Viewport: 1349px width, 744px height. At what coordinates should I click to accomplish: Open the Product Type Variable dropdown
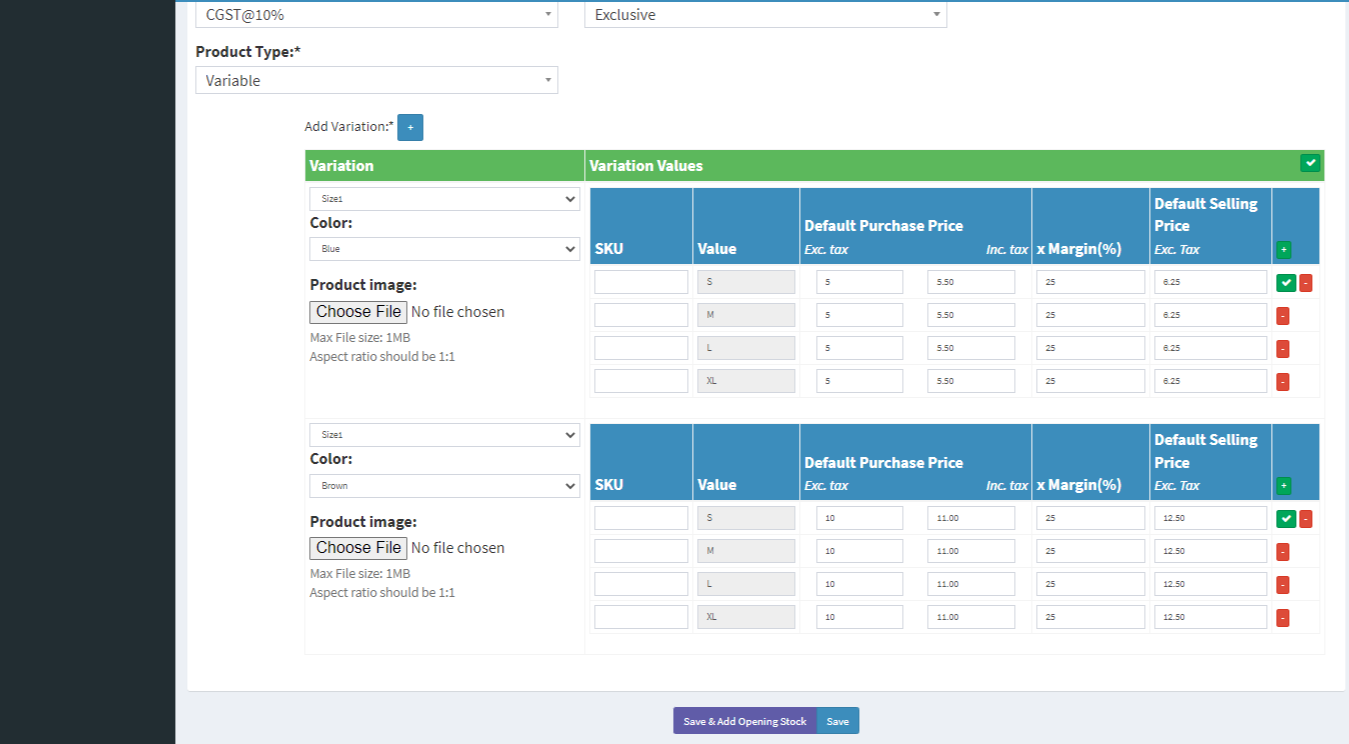376,80
